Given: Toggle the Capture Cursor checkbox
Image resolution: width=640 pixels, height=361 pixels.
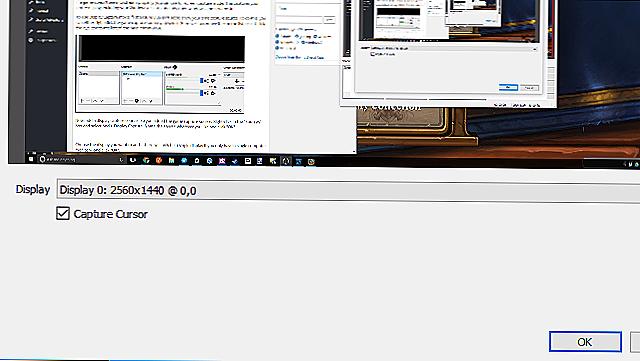Looking at the screenshot, I should [63, 213].
